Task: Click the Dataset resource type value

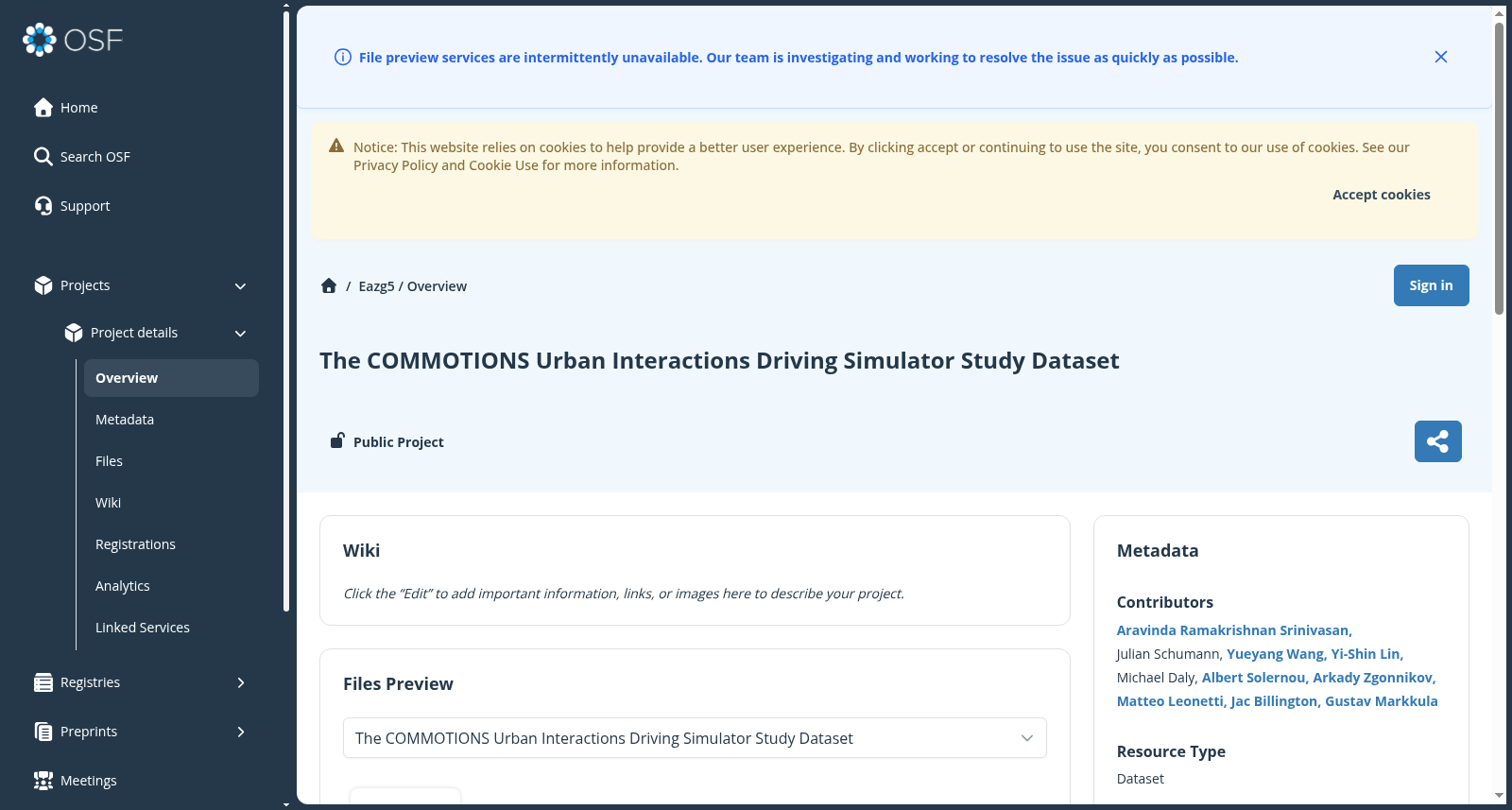Action: click(x=1141, y=779)
